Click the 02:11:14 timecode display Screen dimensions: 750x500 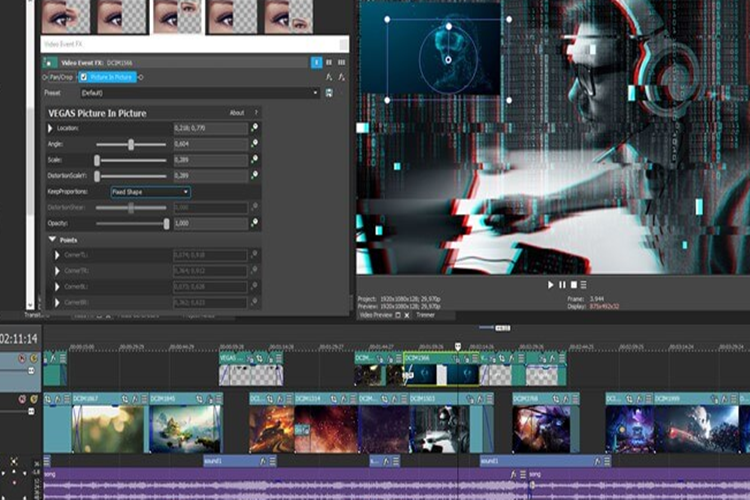point(18,339)
